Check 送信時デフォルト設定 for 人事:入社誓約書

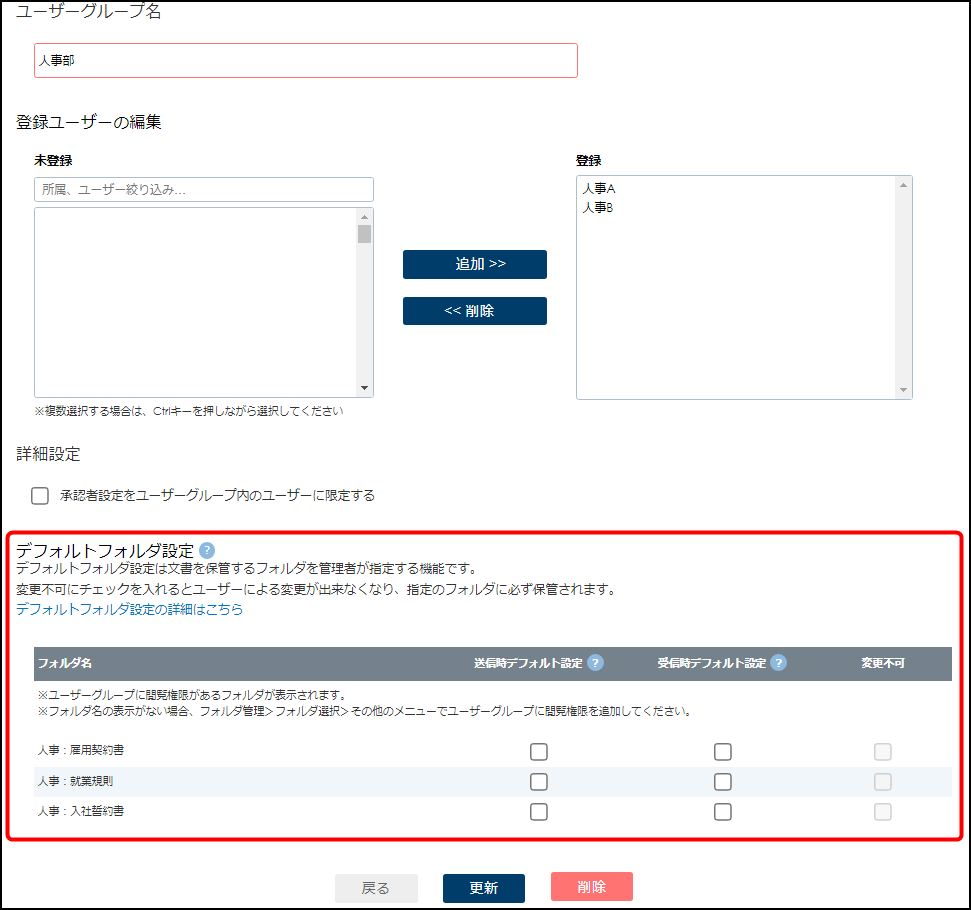(539, 812)
